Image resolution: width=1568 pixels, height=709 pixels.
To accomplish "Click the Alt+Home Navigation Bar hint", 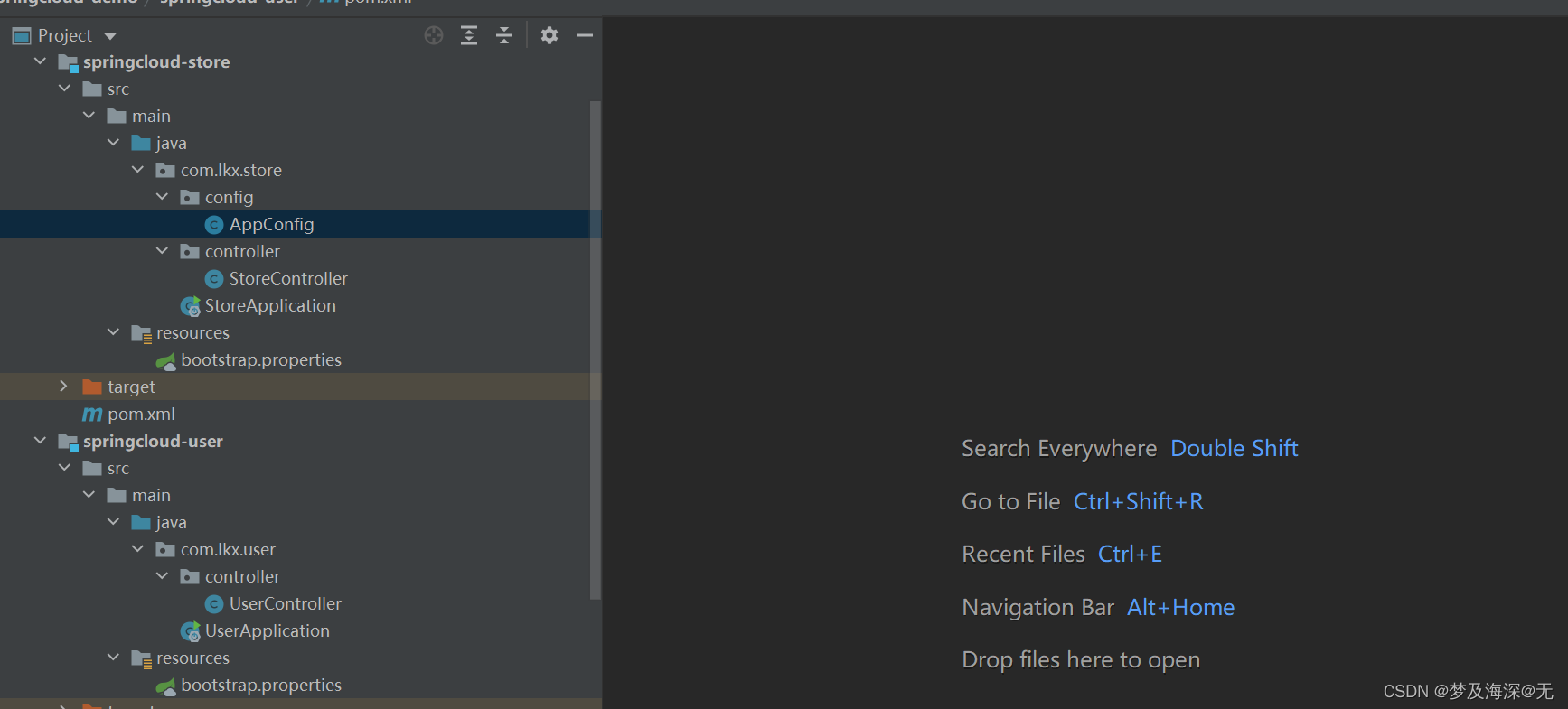I will click(1181, 607).
